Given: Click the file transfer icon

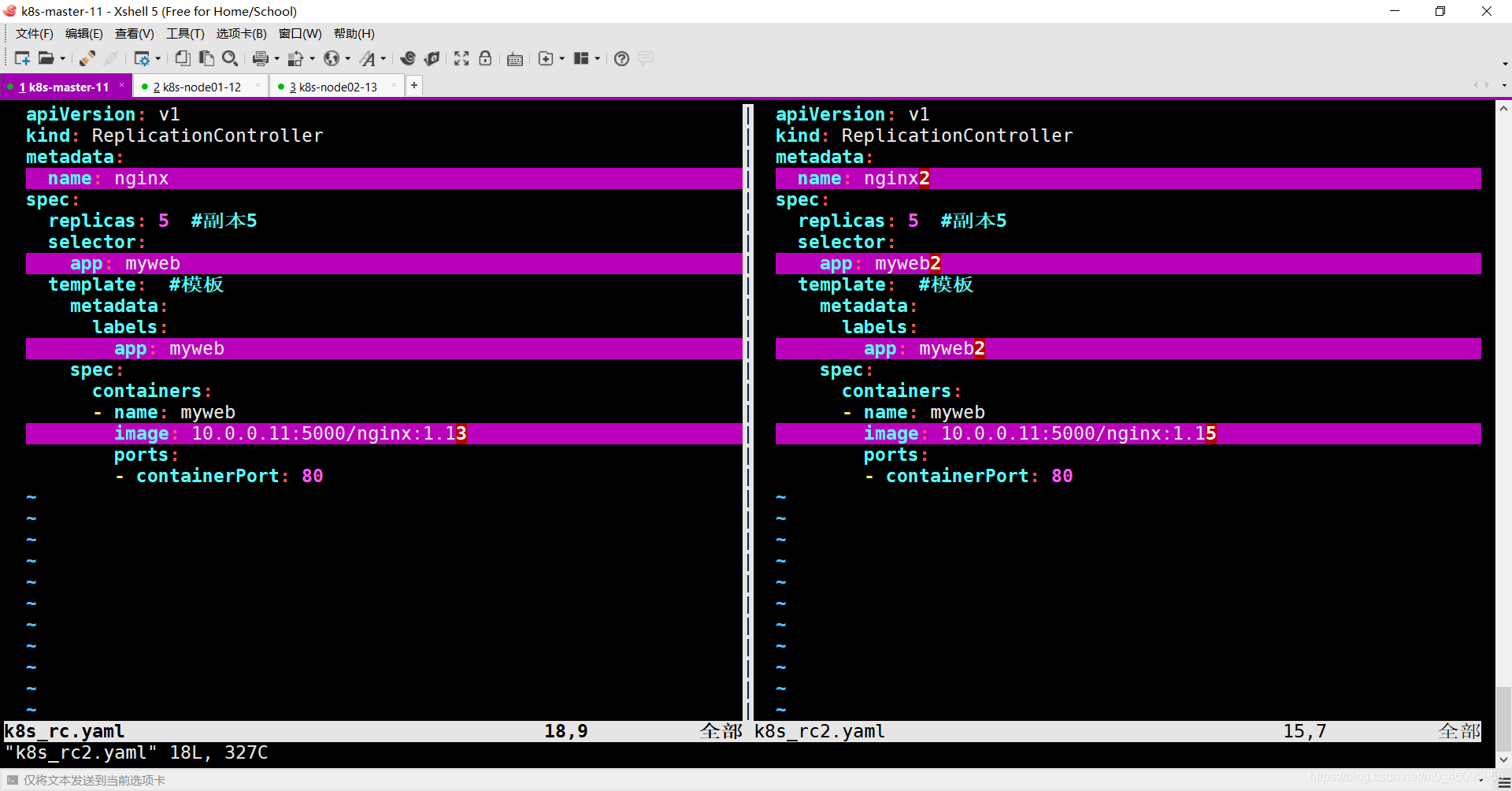Looking at the screenshot, I should [x=295, y=58].
